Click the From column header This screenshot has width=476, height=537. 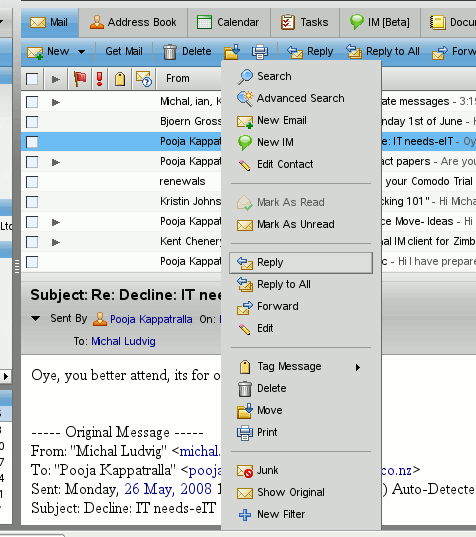point(177,79)
